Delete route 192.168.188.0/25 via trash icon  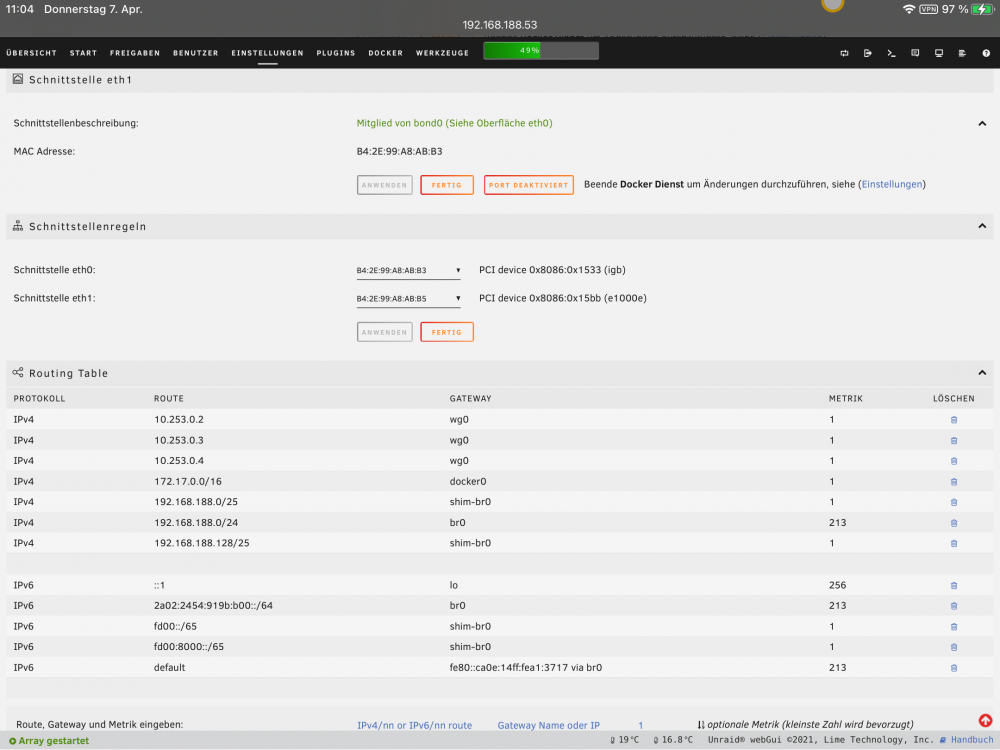point(954,502)
